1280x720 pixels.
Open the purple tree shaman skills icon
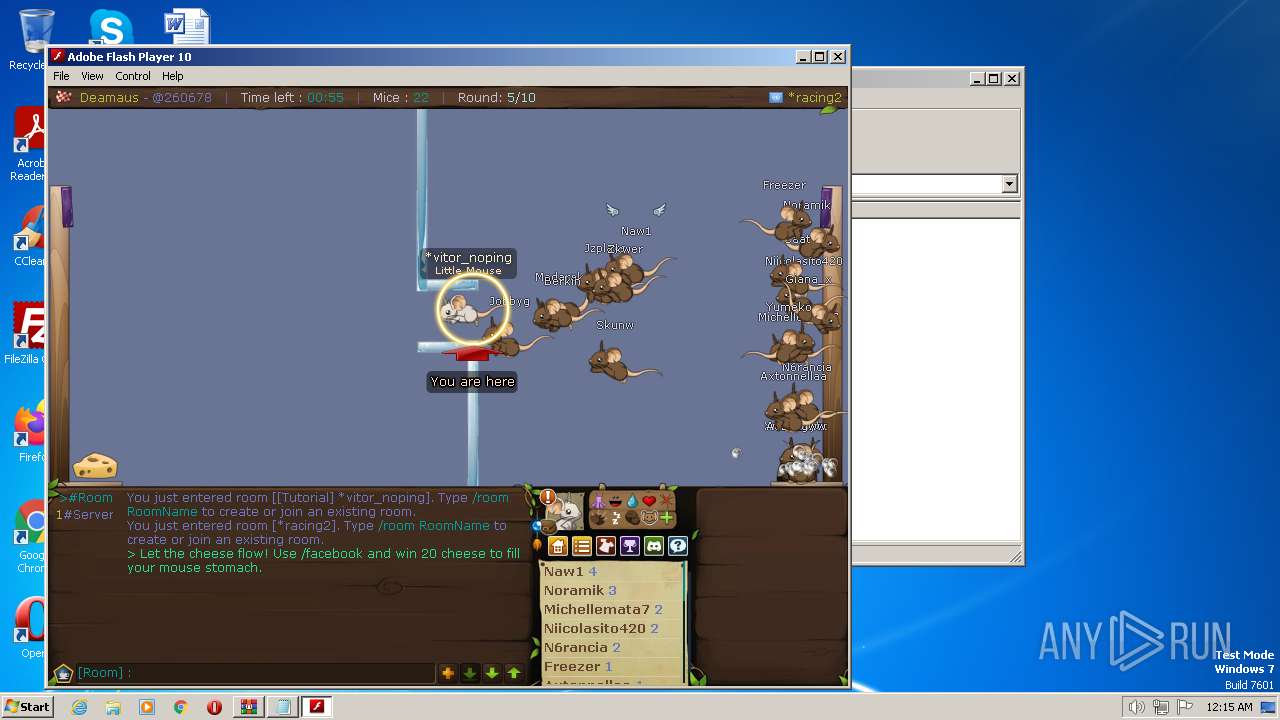coord(630,546)
